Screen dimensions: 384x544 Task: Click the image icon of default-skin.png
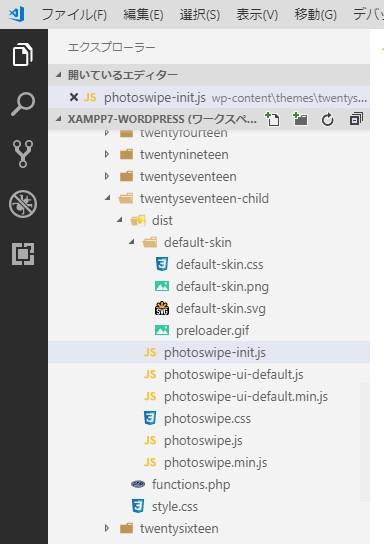[x=162, y=287]
